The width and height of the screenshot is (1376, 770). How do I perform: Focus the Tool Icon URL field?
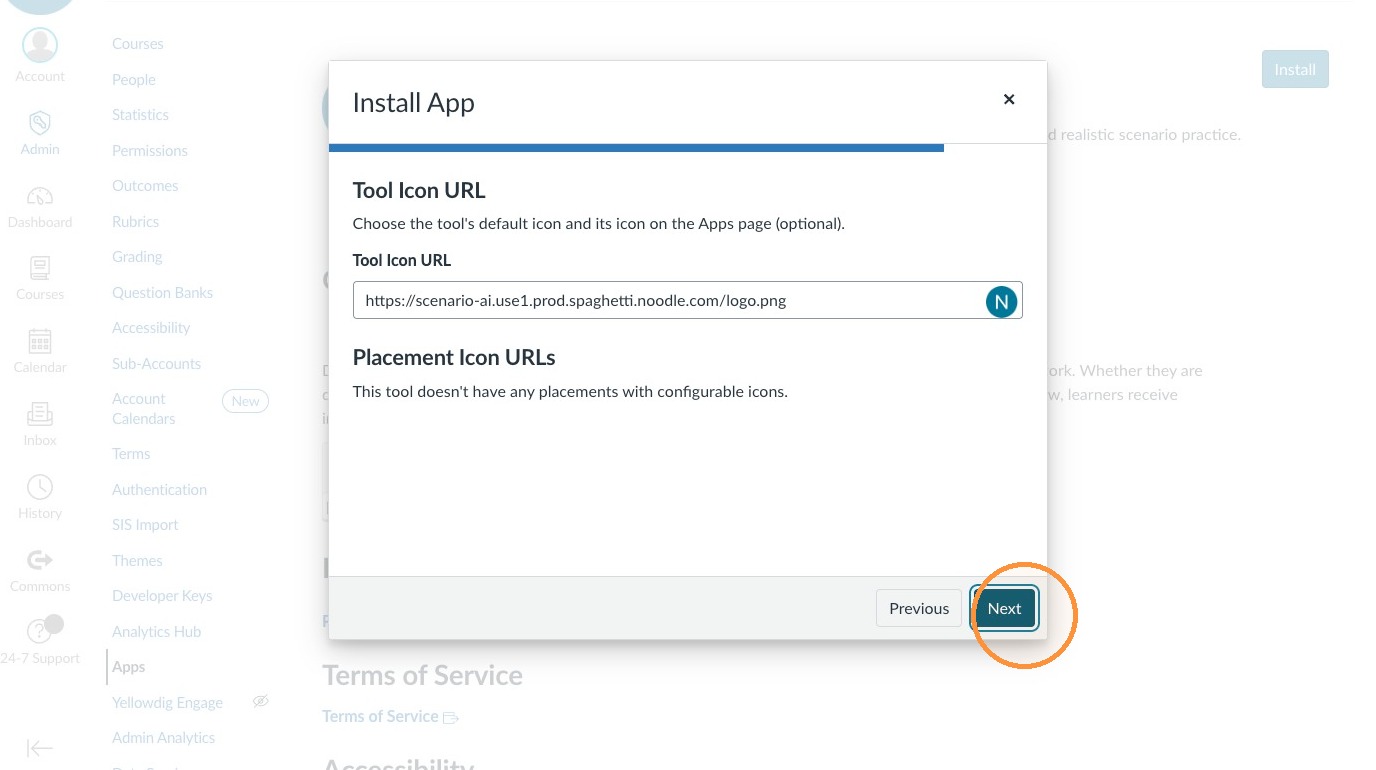click(688, 300)
